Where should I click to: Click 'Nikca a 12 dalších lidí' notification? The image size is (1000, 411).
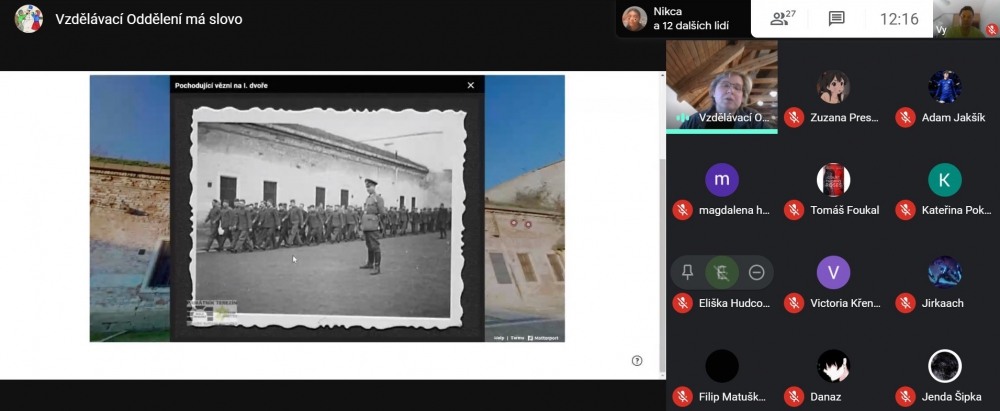(682, 19)
